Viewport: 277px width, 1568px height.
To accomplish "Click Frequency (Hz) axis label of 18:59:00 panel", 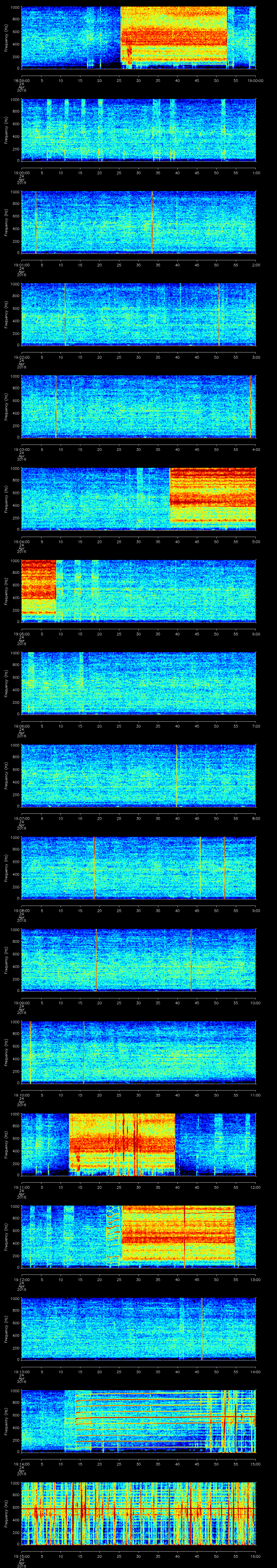I will [6, 38].
